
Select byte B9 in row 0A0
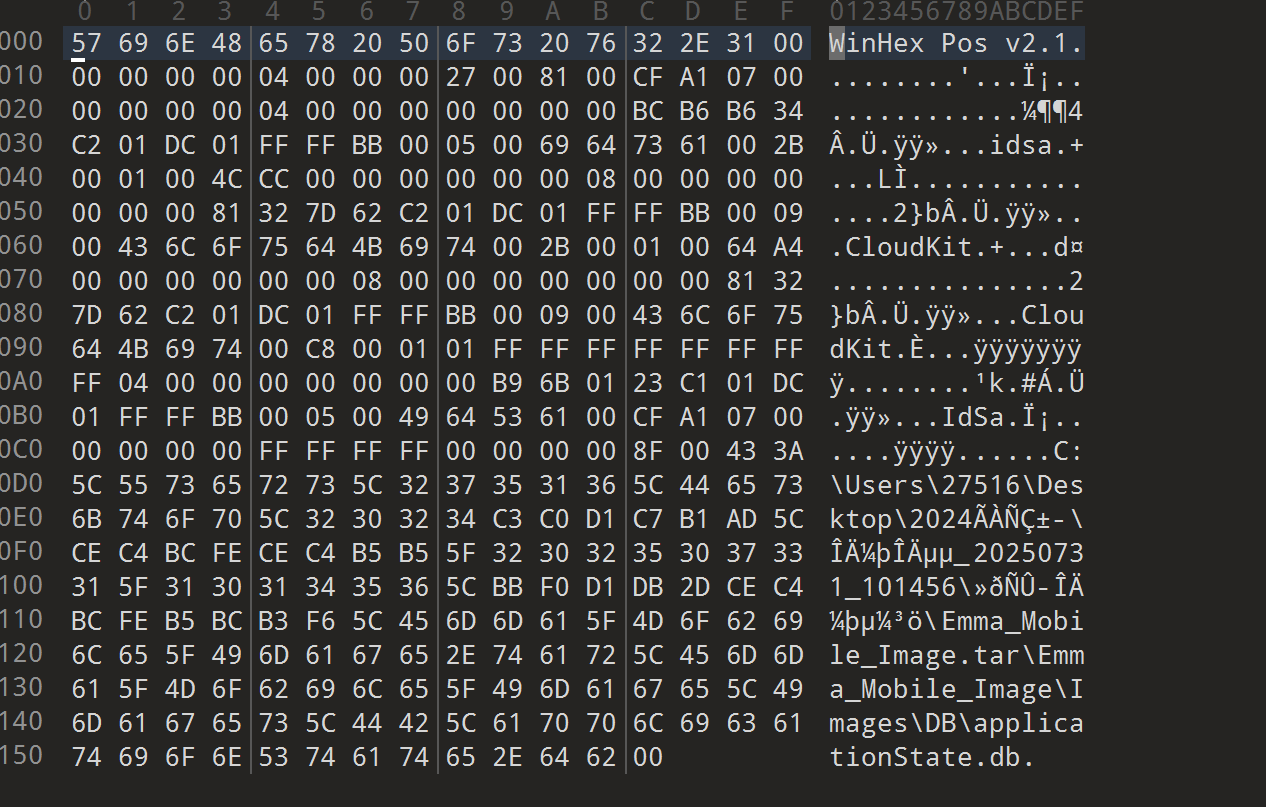506,383
